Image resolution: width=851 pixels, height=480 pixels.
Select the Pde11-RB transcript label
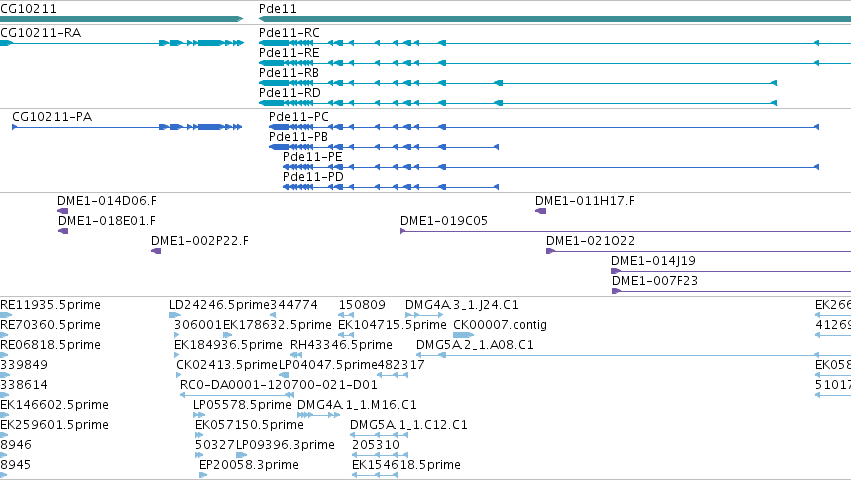pos(289,73)
